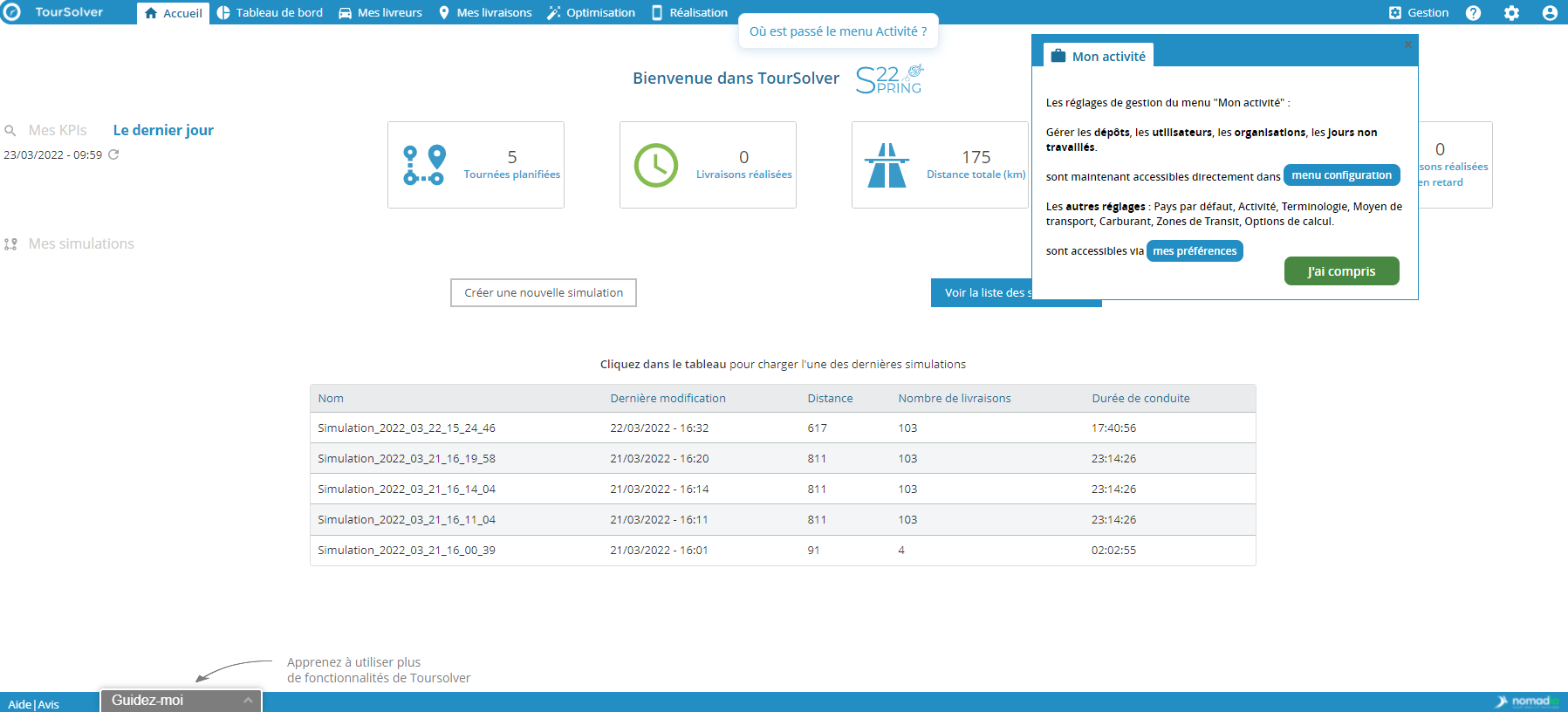Click Distance totale (km) label
This screenshot has height=712, width=1568.
pos(976,175)
